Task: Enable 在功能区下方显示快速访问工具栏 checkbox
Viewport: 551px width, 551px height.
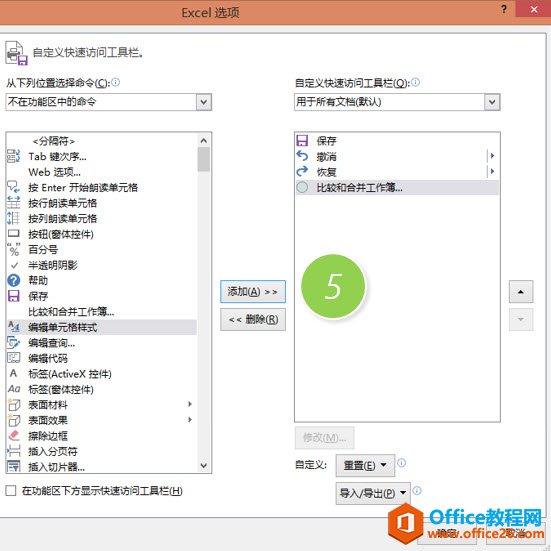Action: [11, 491]
